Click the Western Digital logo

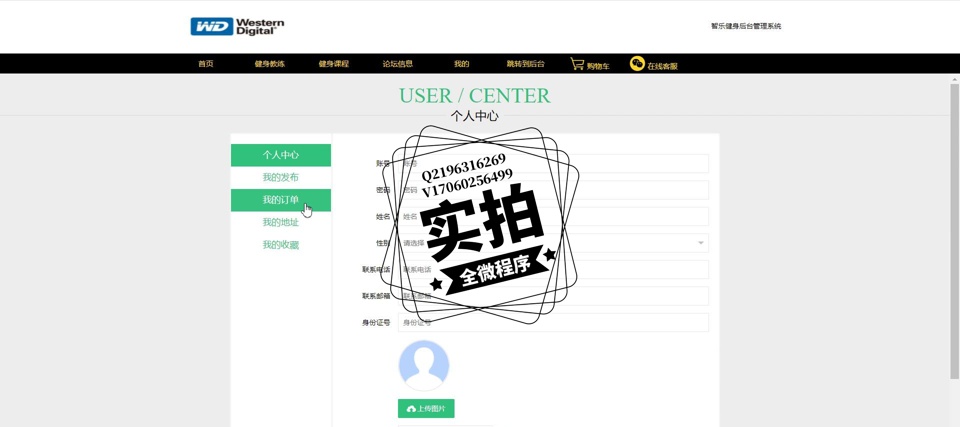pos(237,27)
